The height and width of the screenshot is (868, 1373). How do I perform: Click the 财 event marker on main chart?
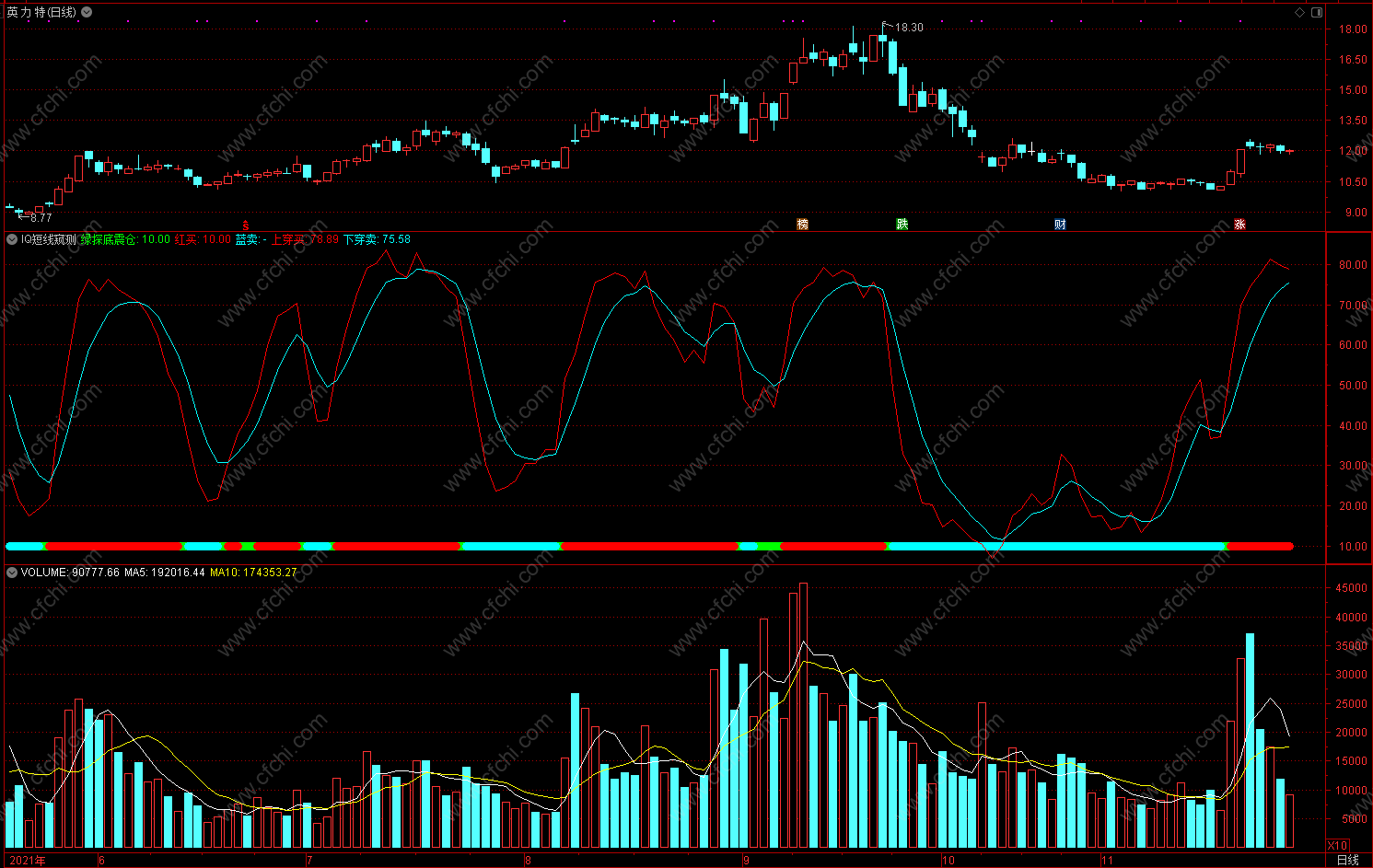1060,224
